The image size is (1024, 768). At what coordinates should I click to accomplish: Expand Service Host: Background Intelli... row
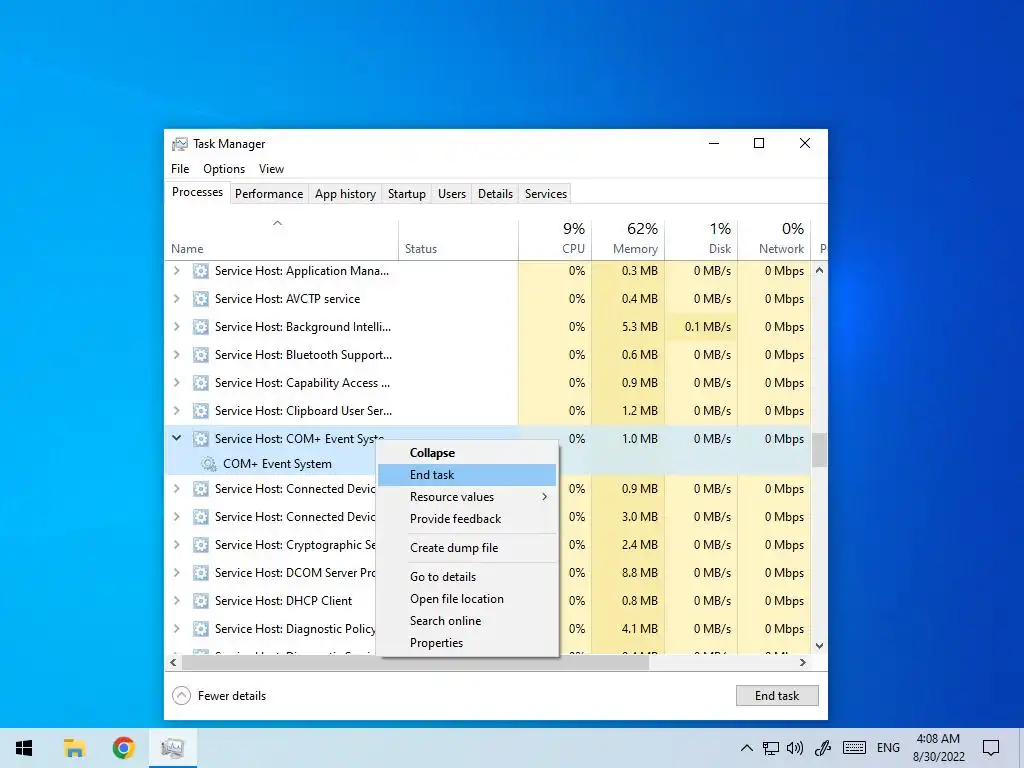coord(176,327)
